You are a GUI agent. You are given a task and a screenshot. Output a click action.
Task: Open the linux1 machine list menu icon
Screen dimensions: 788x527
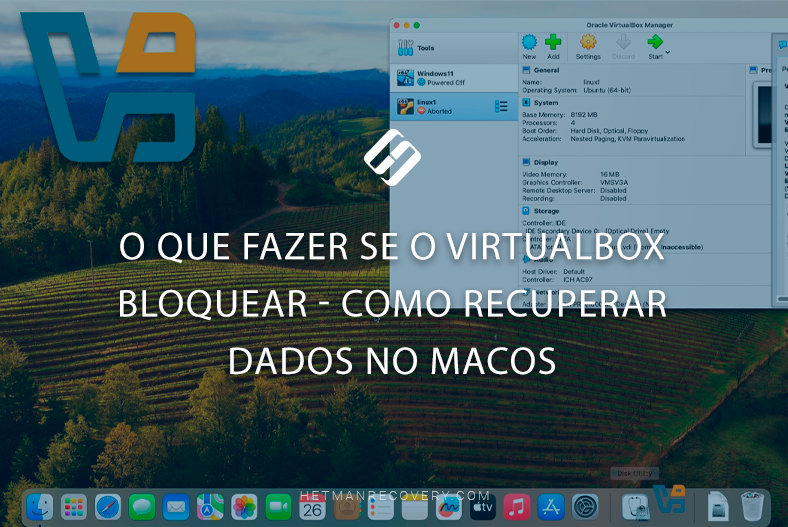(501, 107)
